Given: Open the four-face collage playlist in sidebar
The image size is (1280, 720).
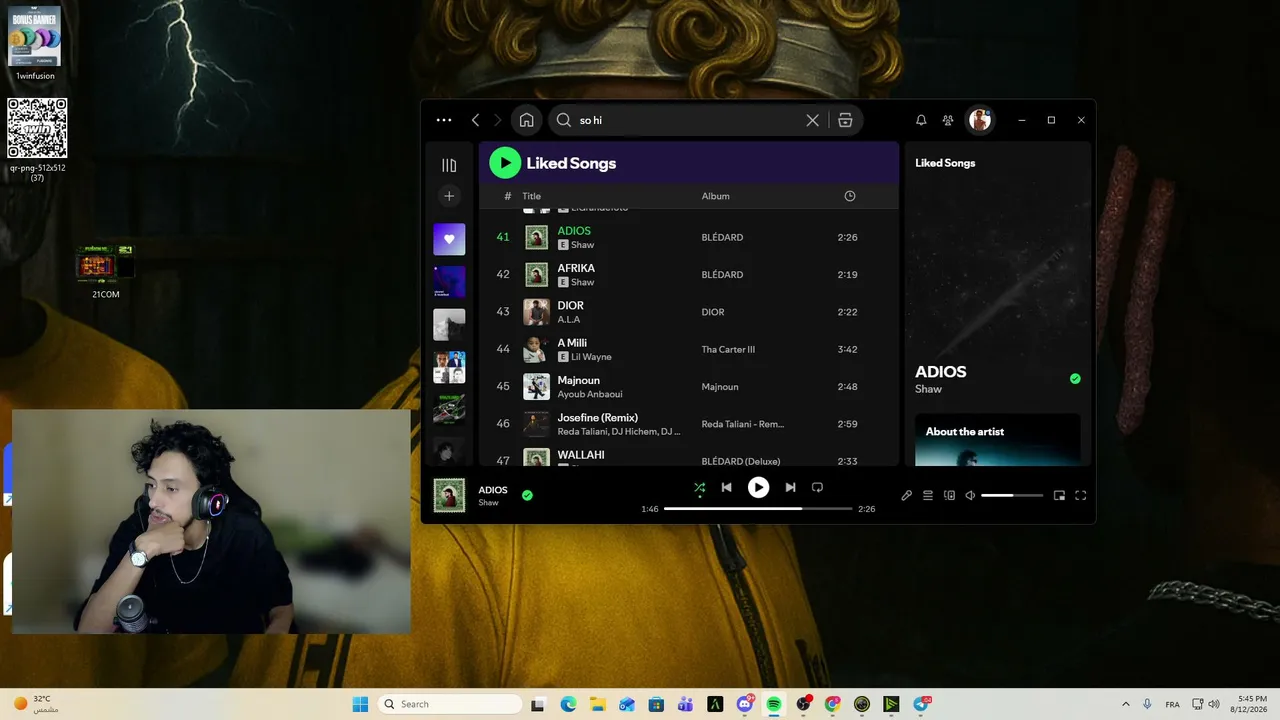Looking at the screenshot, I should coord(449,367).
